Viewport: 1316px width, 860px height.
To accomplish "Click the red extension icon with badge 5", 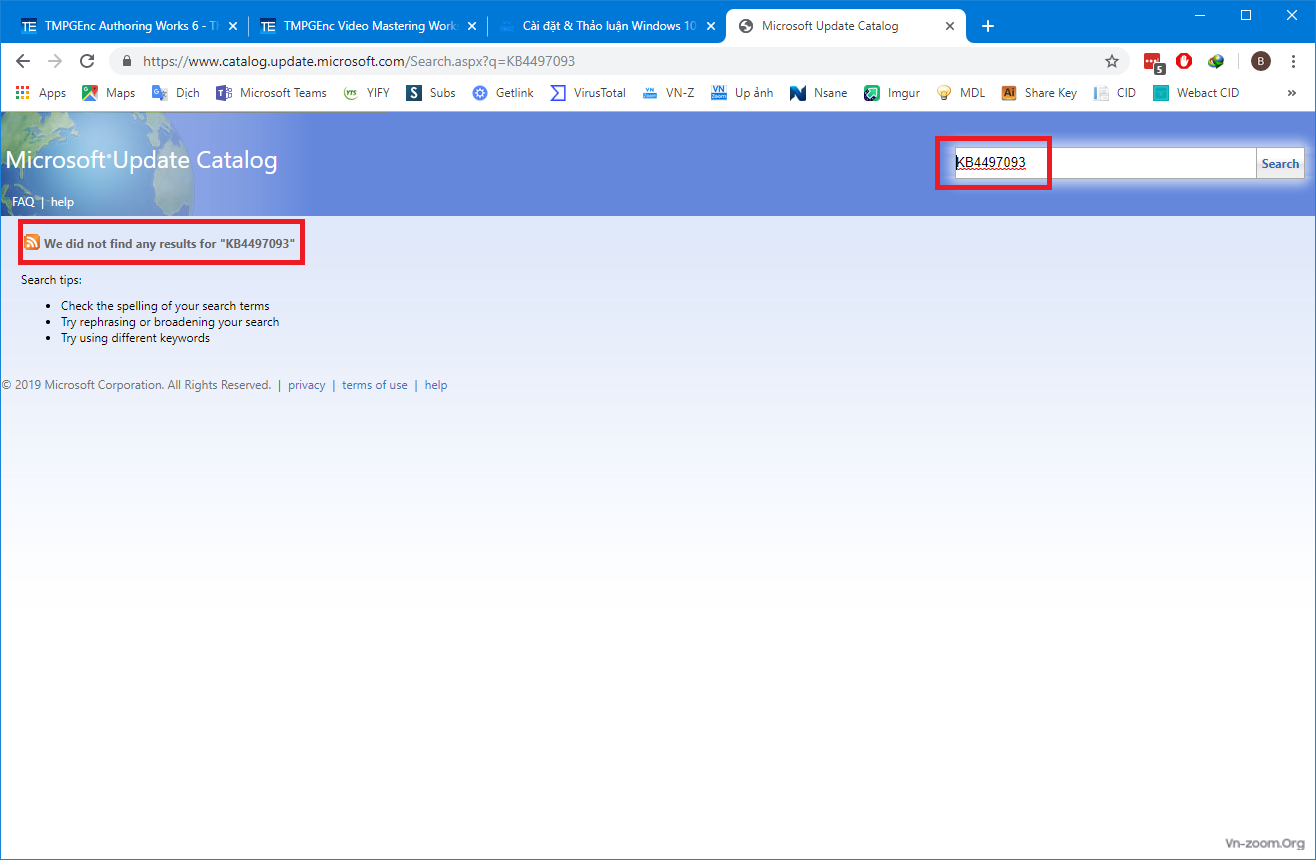I will coord(1154,62).
